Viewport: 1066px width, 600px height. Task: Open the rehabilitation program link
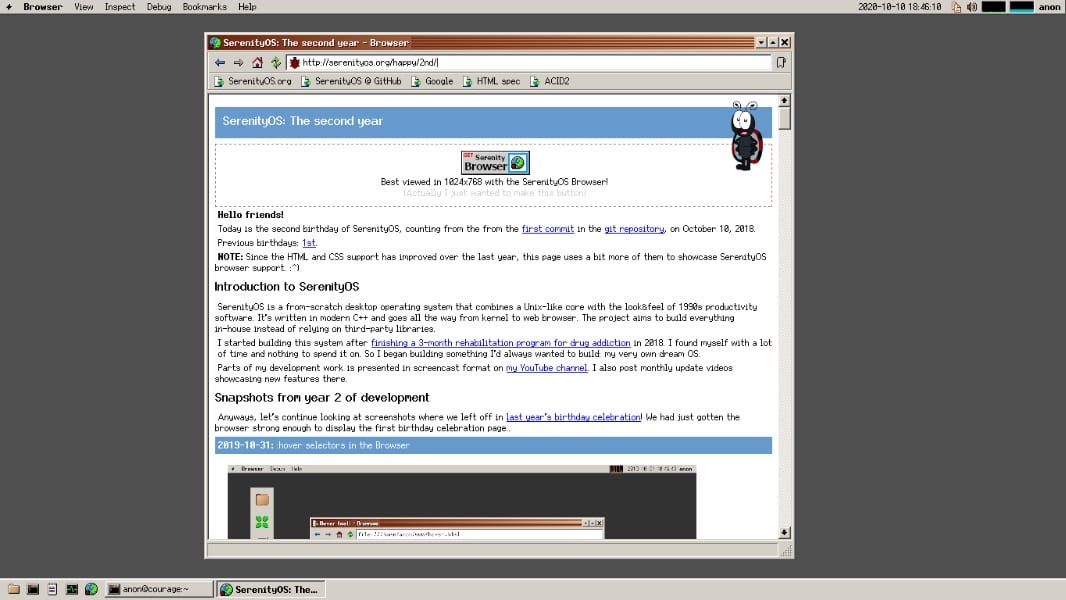click(500, 343)
